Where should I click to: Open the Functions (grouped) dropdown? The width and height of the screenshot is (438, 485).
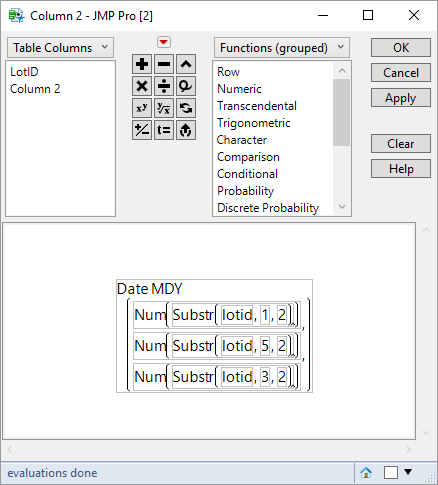282,48
